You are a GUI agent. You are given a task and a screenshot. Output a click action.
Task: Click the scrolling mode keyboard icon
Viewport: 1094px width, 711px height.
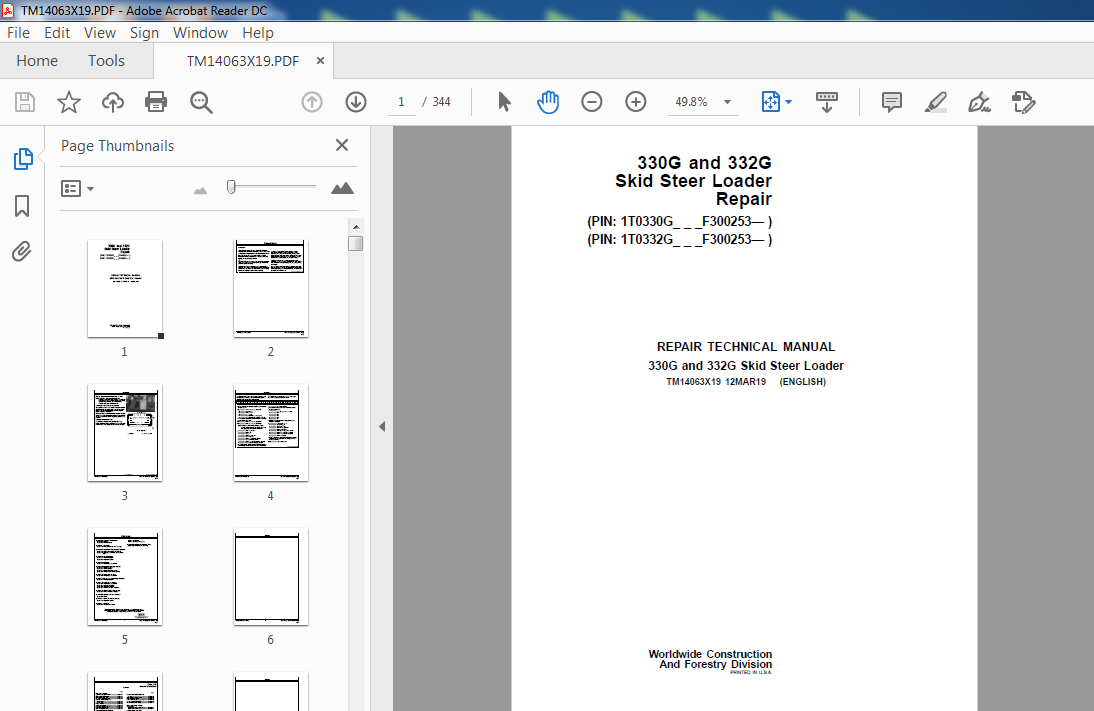tap(827, 102)
